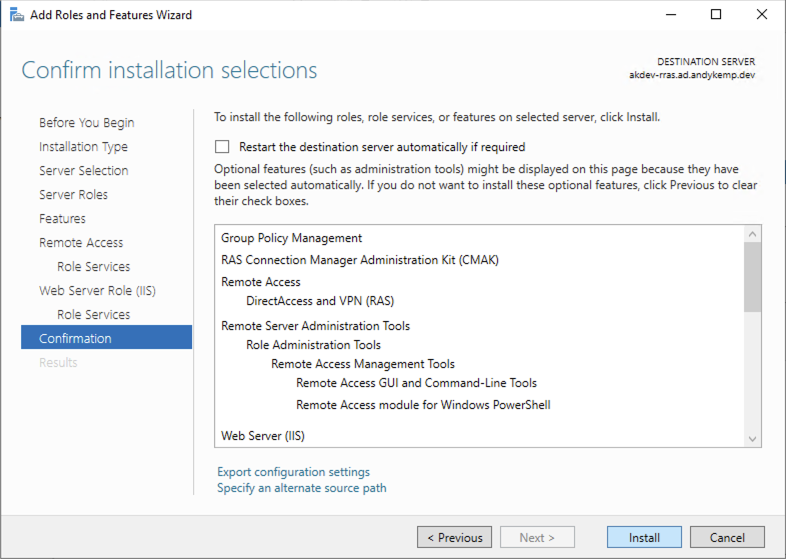The height and width of the screenshot is (559, 786).
Task: Enable restart destination server automatically checkbox
Action: click(222, 147)
